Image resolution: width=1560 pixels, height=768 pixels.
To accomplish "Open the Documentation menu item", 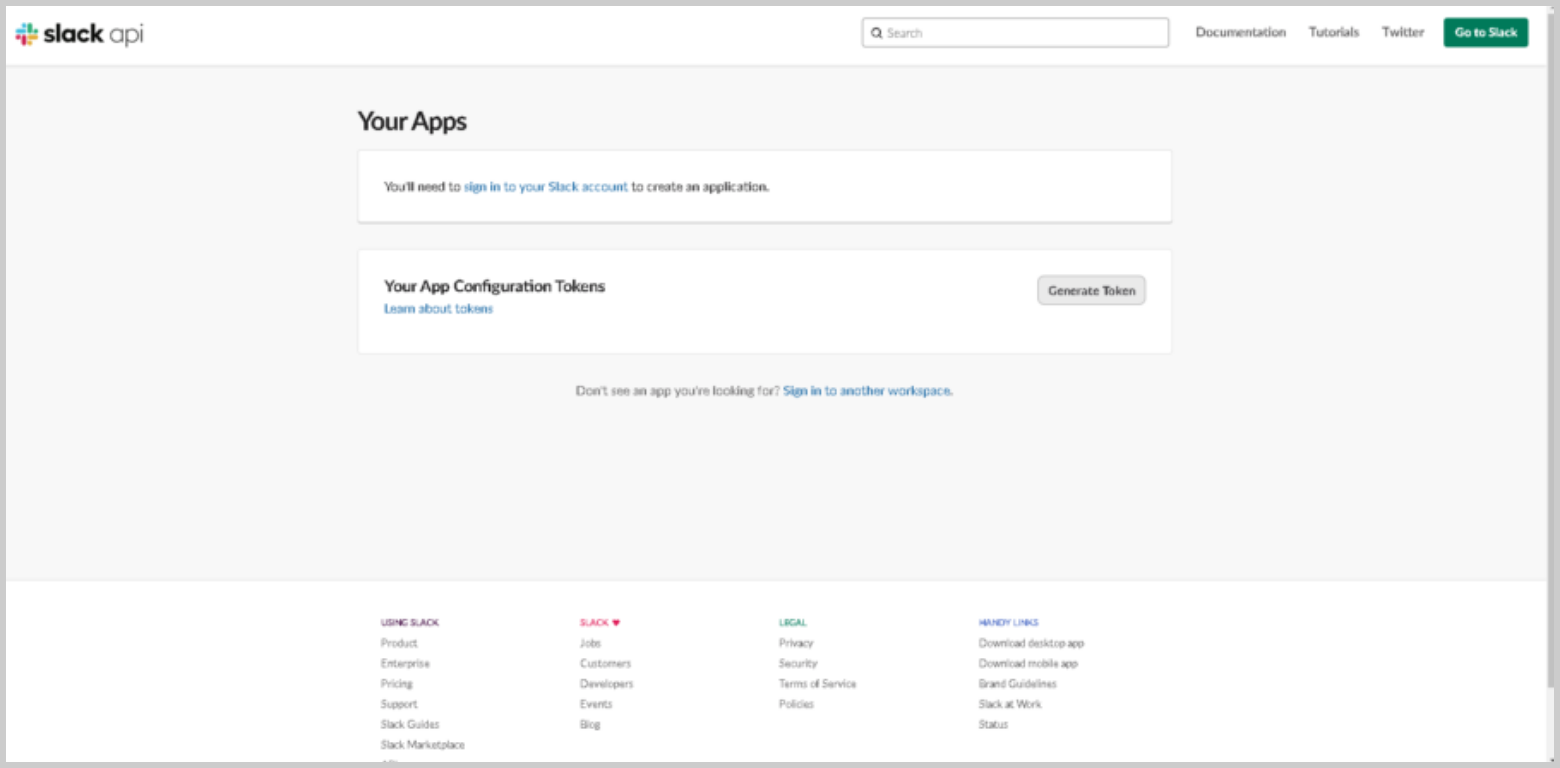I will tap(1240, 32).
